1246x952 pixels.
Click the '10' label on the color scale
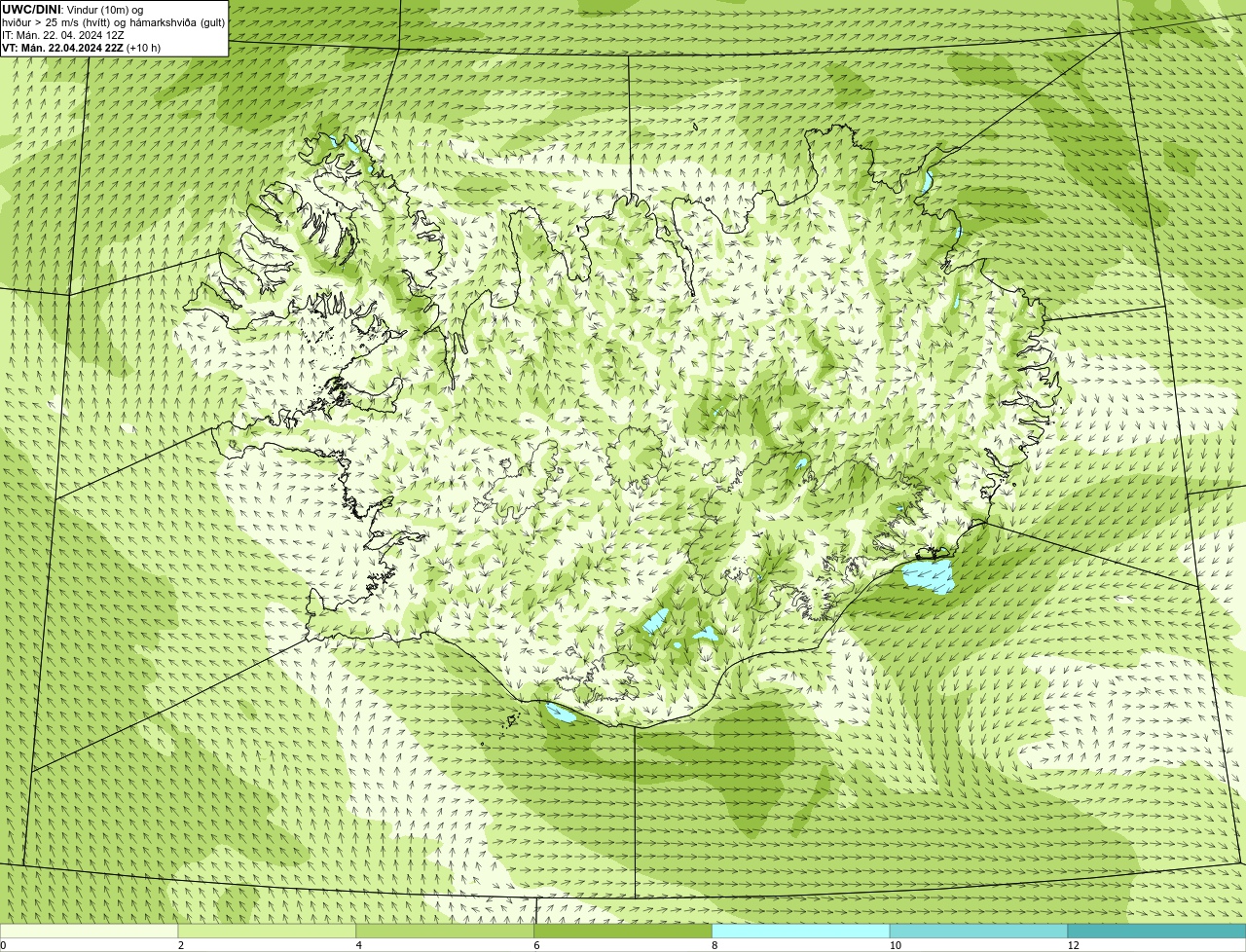click(x=894, y=945)
